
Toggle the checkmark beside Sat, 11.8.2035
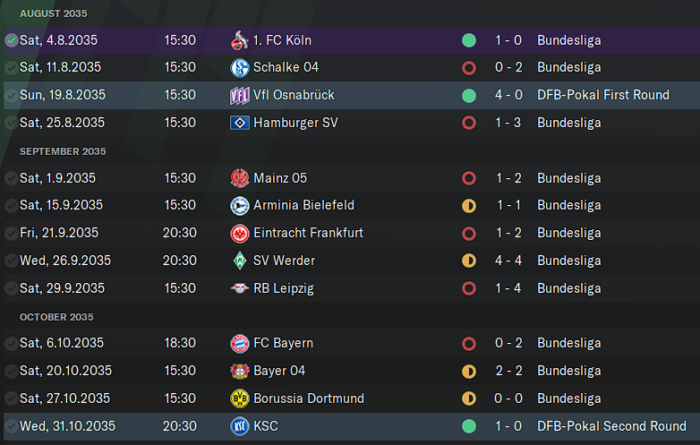[11, 68]
